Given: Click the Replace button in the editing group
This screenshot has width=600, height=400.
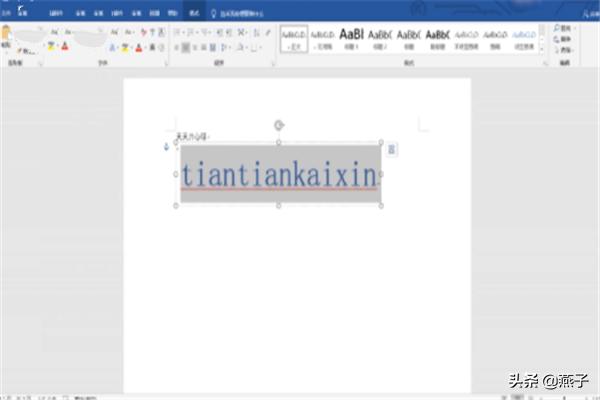Looking at the screenshot, I should tap(566, 39).
